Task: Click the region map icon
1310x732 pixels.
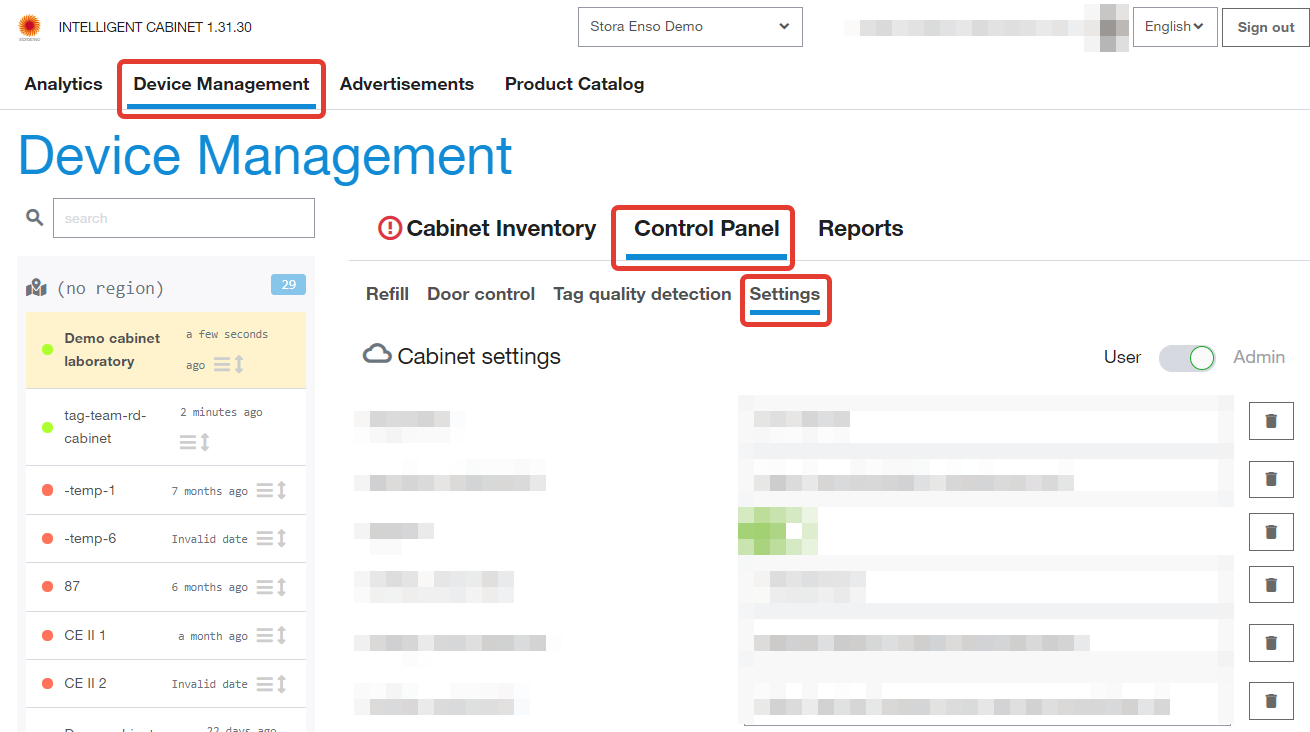Action: [x=37, y=288]
